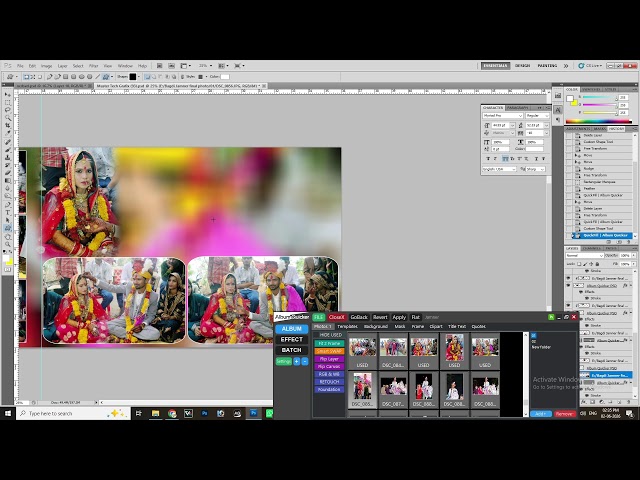The width and height of the screenshot is (640, 480).
Task: Toggle history snapshot box for Feather state
Action: tap(569, 189)
